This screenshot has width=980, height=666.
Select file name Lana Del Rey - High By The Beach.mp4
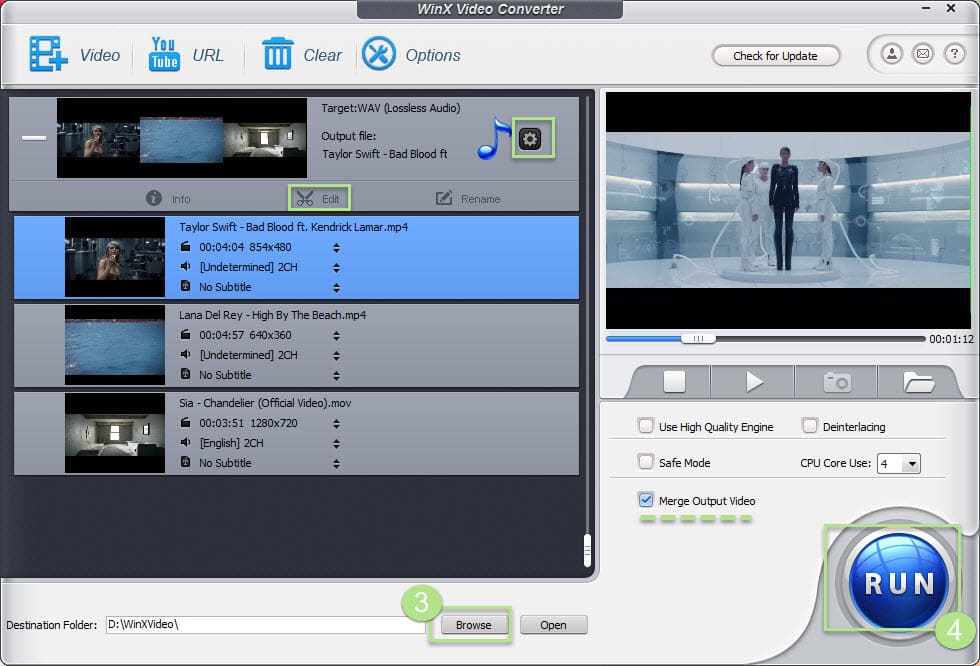point(272,315)
